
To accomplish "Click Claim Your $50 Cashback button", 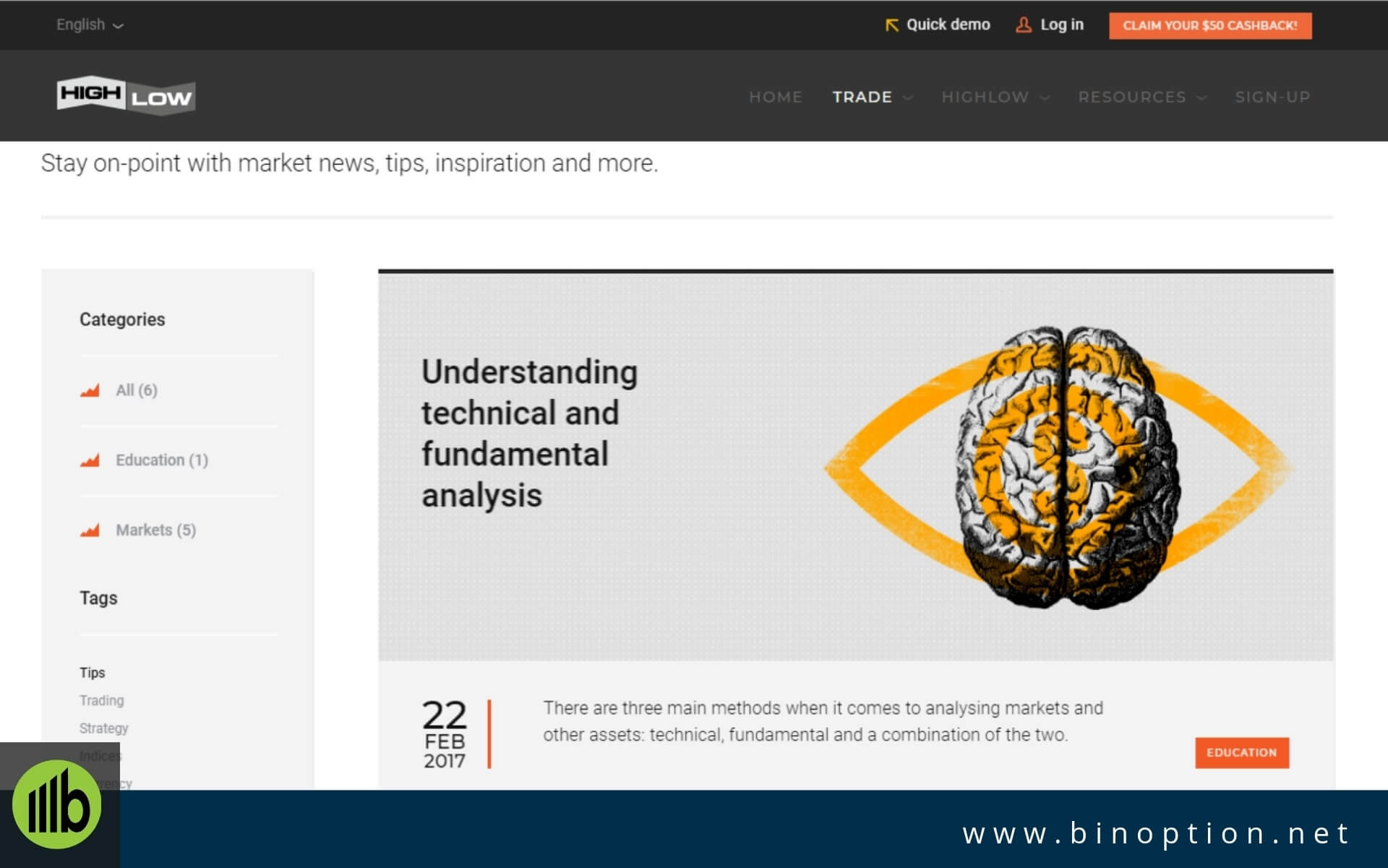I will click(1210, 25).
